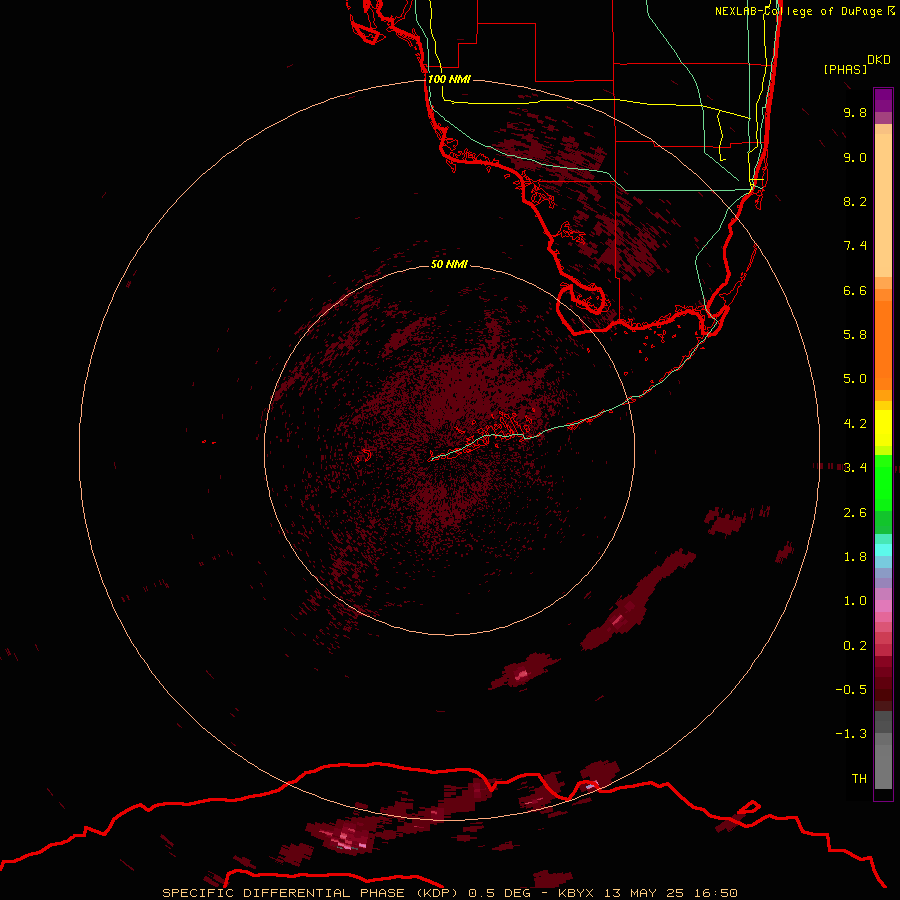Click the TH threshold label on legend
The image size is (900, 900).
pyautogui.click(x=859, y=779)
